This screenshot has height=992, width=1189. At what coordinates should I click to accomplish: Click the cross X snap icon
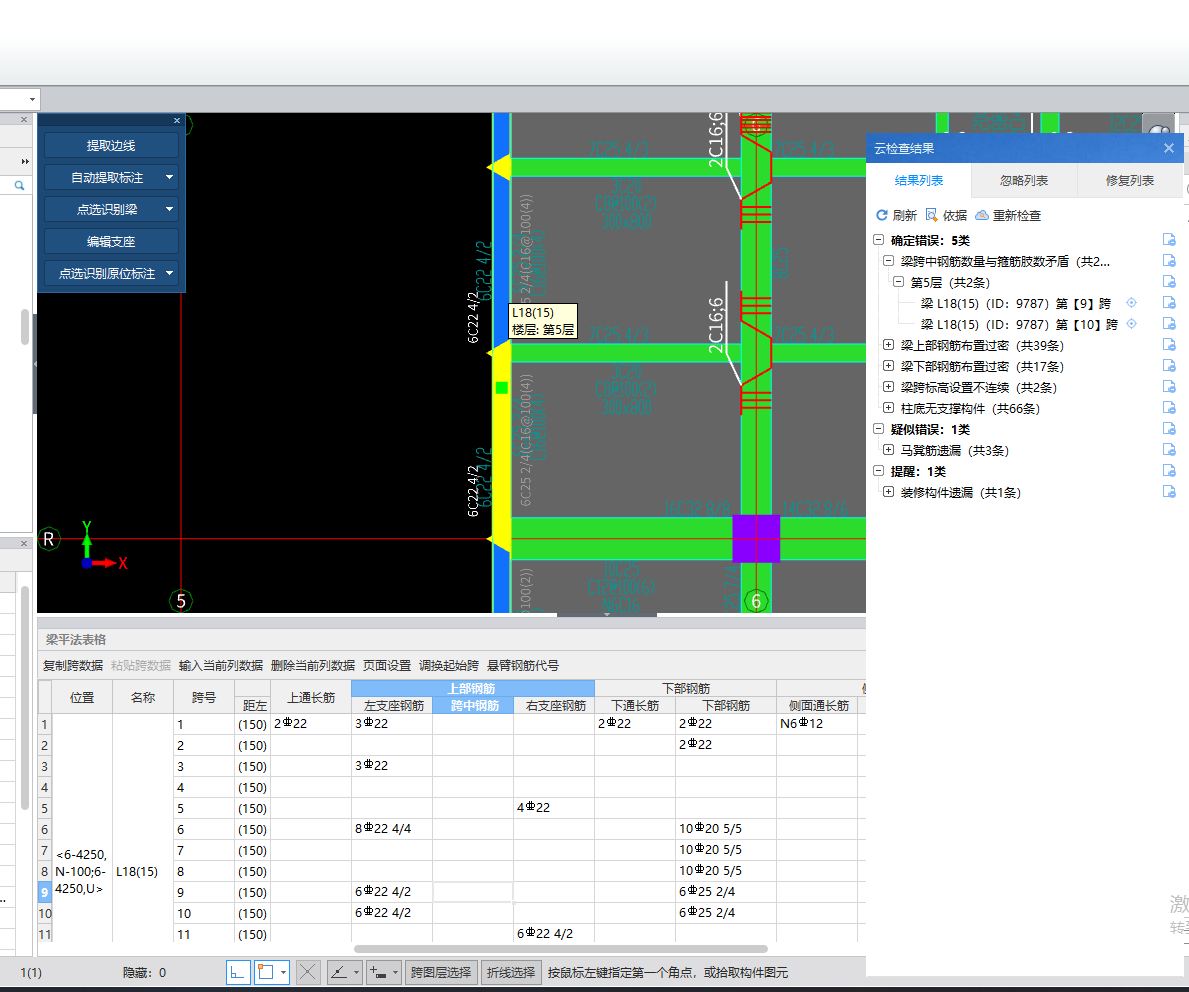click(307, 972)
